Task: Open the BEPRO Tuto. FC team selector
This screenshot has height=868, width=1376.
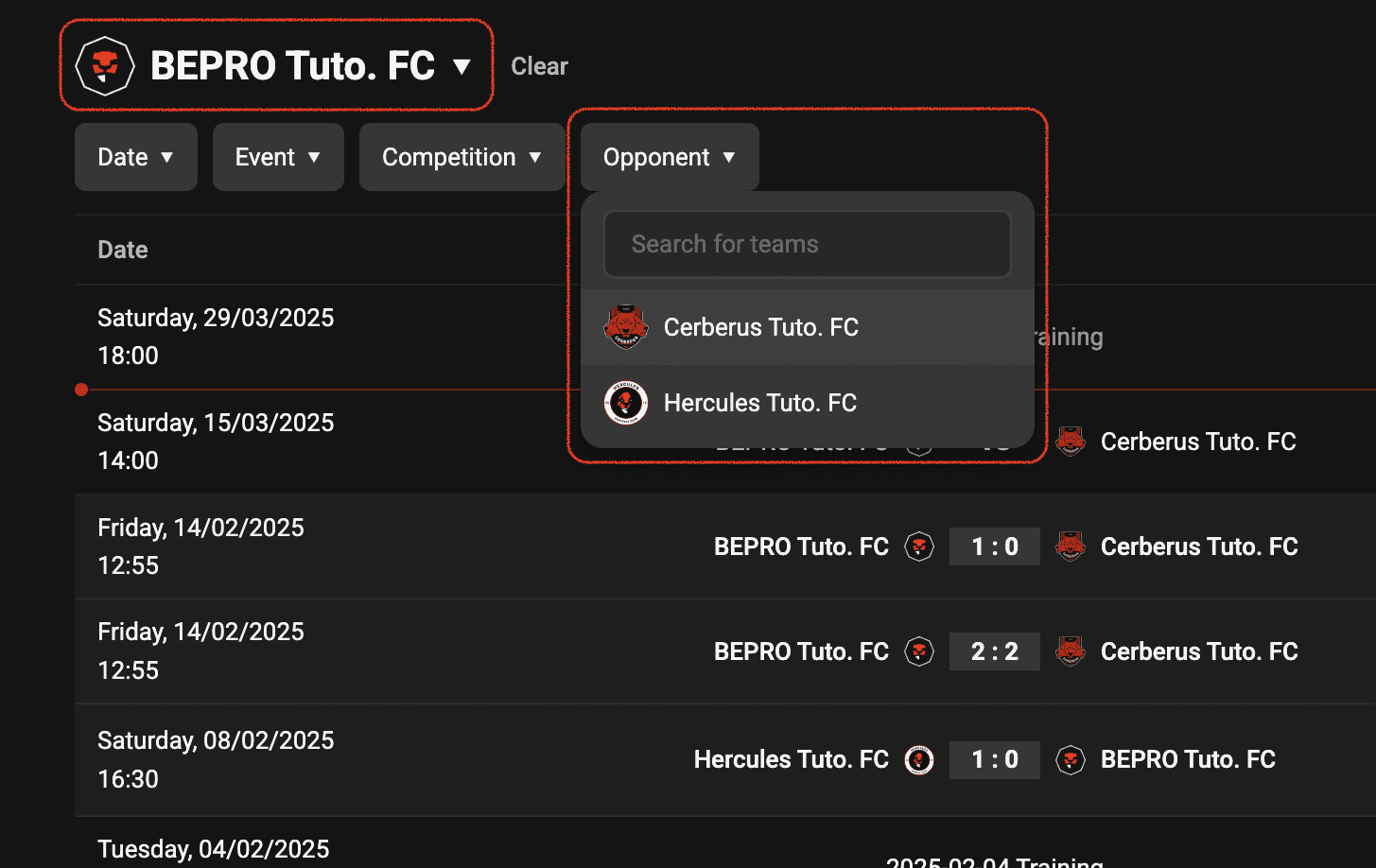Action: (x=276, y=65)
